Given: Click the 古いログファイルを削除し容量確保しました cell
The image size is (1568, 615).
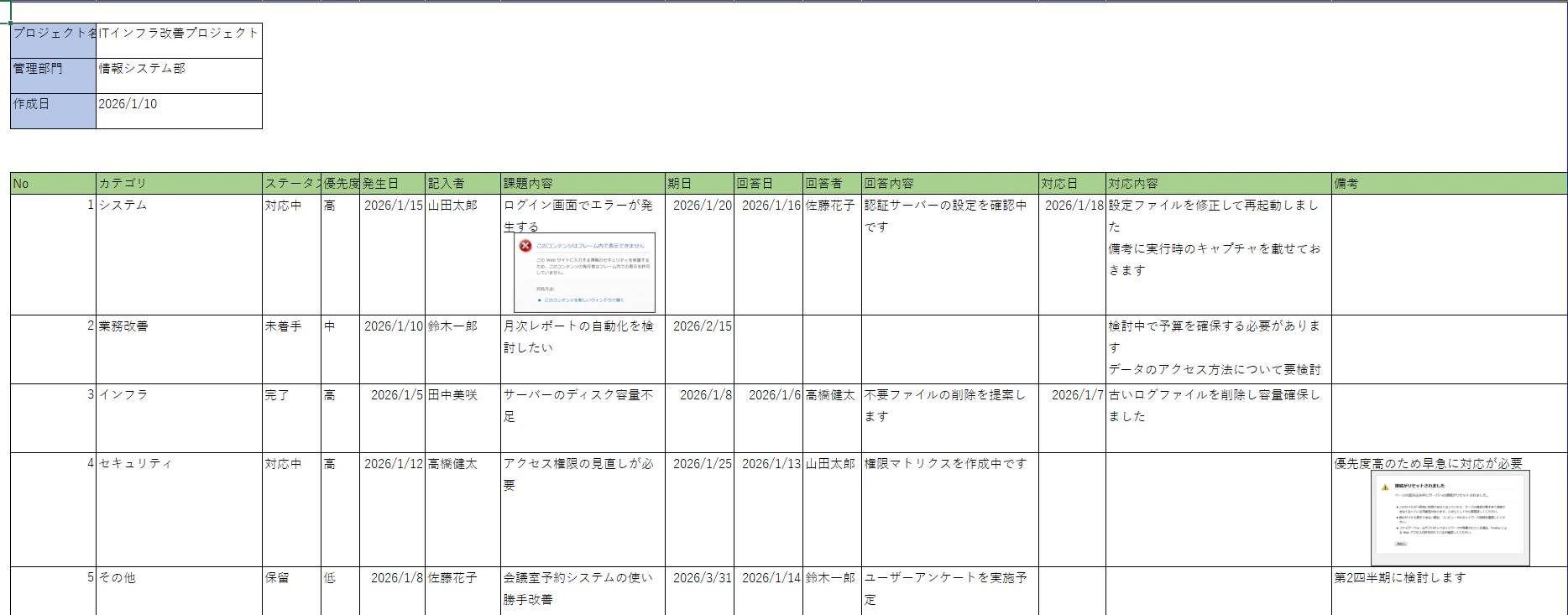Looking at the screenshot, I should point(1218,419).
